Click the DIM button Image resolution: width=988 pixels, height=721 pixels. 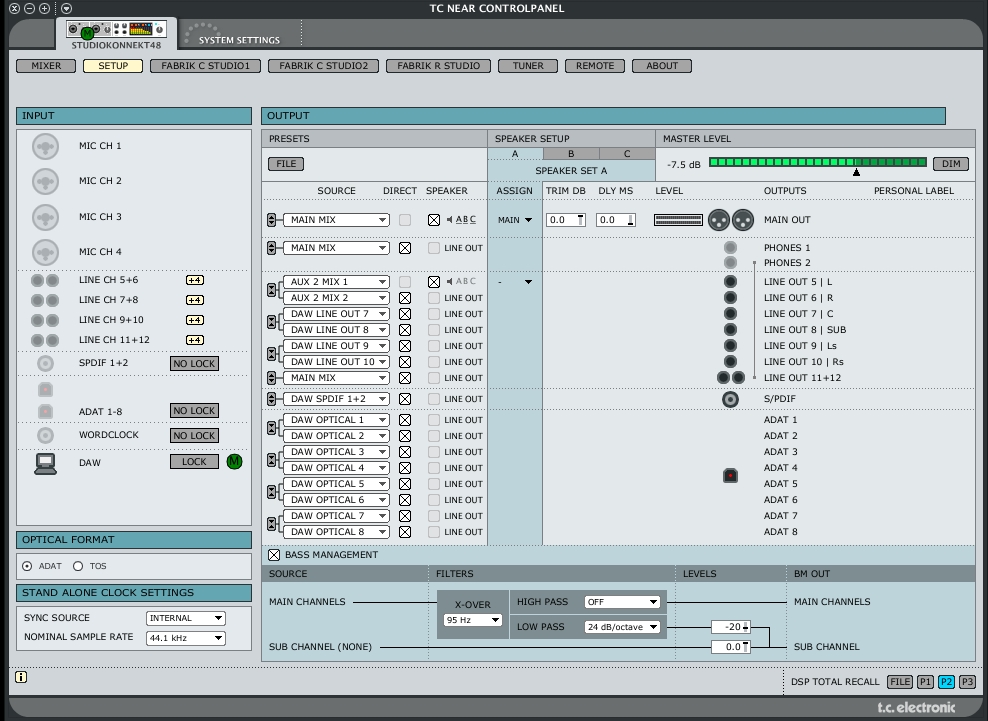(x=951, y=164)
